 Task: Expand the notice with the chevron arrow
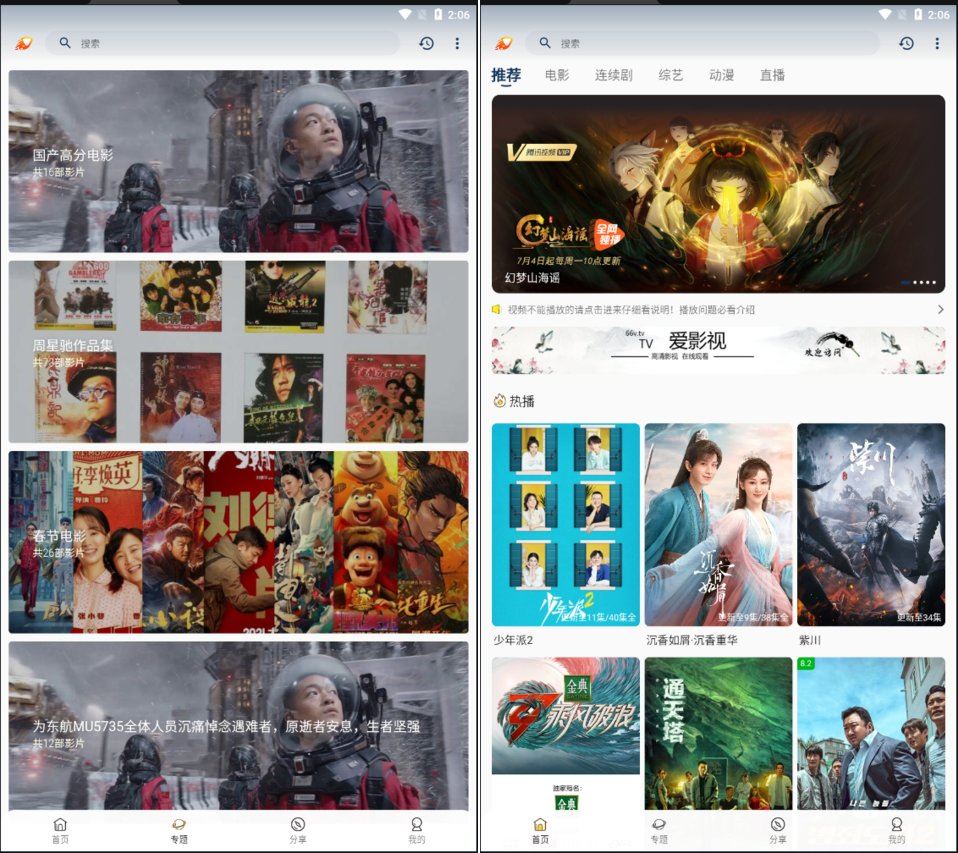pos(940,310)
